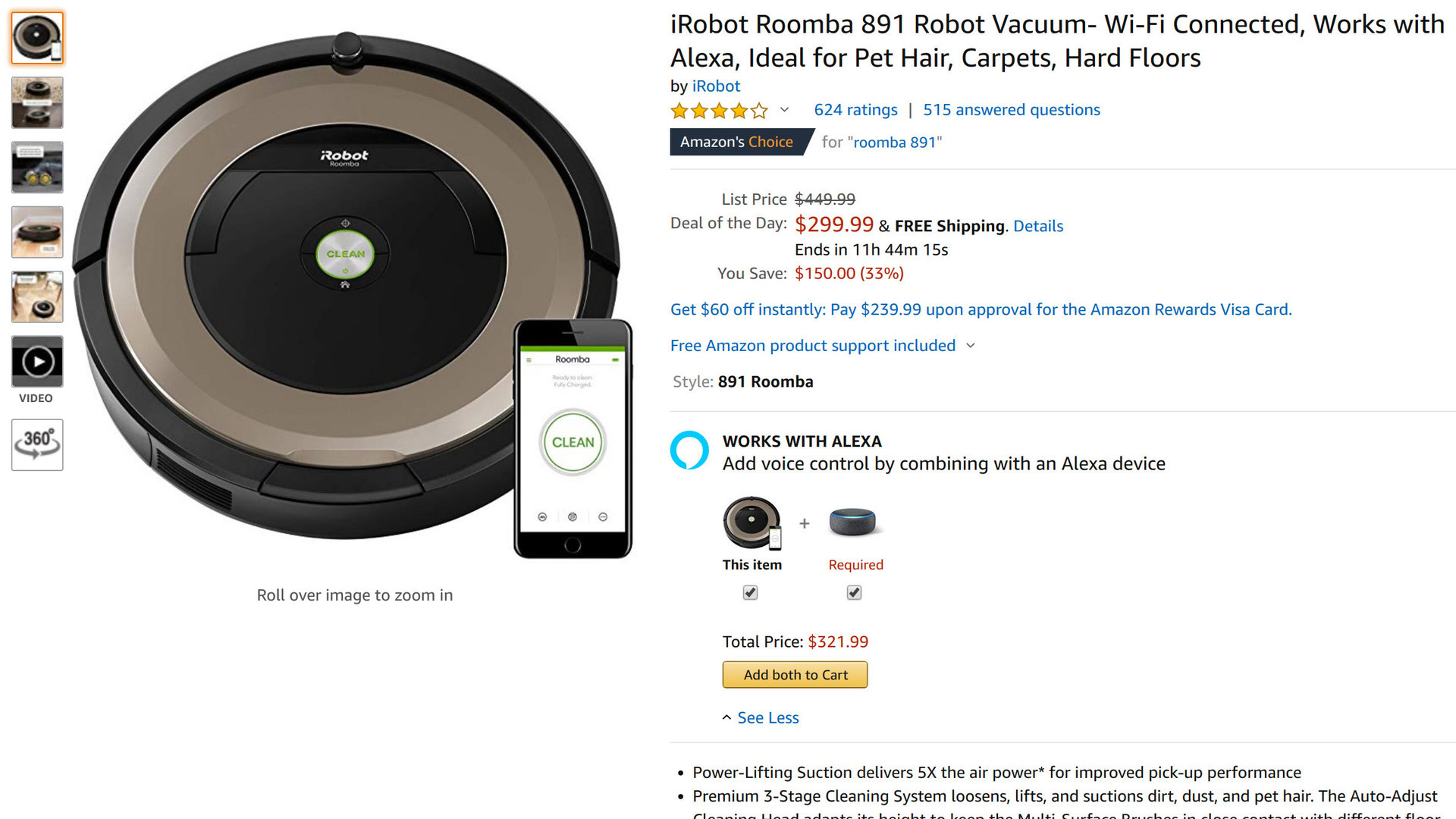Click 'Add both to Cart' button

(x=795, y=675)
